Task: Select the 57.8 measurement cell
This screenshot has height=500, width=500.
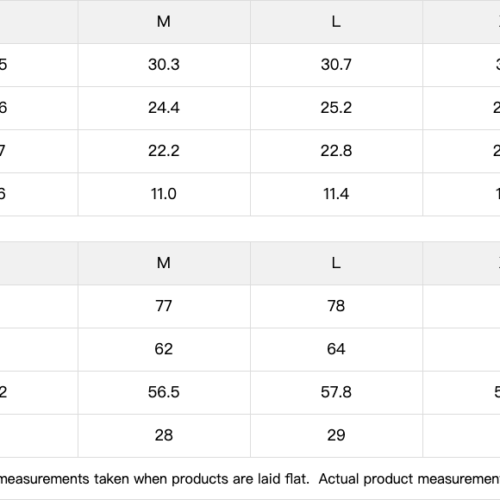Action: coord(336,392)
